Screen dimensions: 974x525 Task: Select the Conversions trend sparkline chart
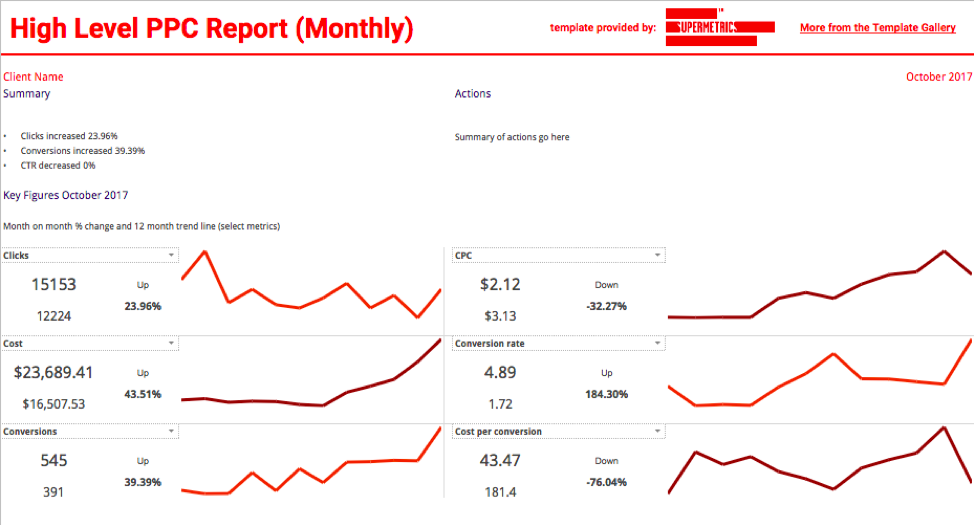tap(311, 466)
